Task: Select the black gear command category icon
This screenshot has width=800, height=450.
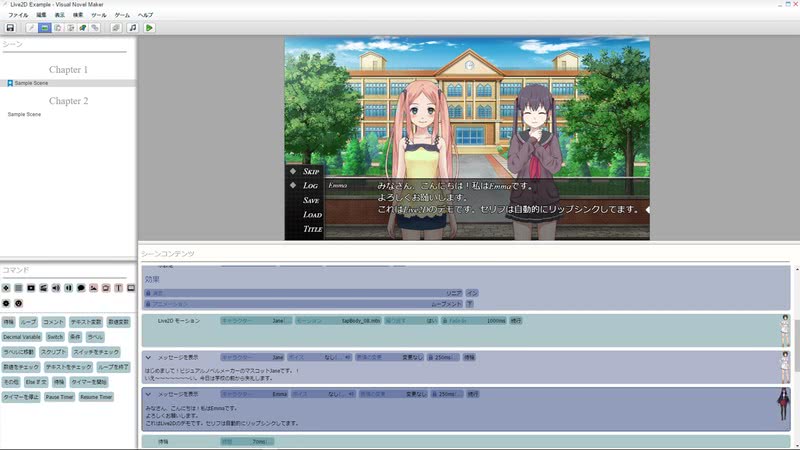Action: click(x=6, y=304)
